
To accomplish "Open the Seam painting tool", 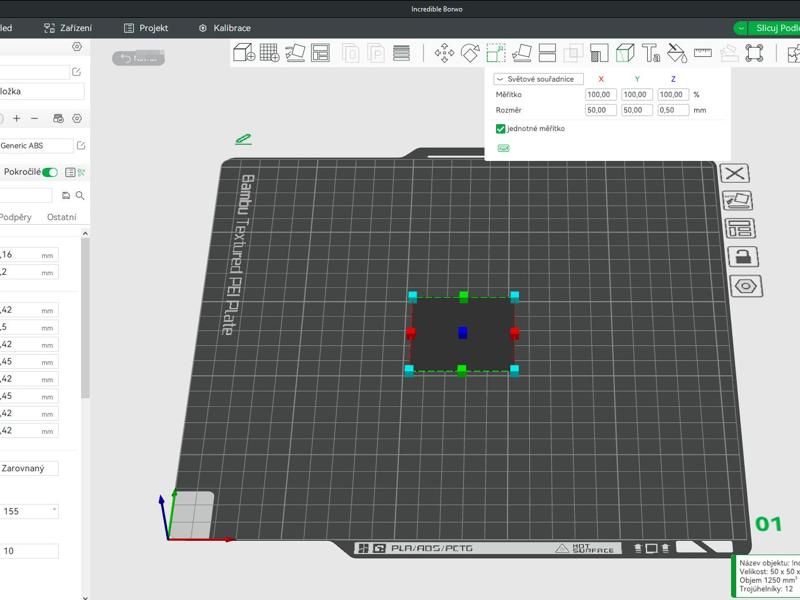I will pyautogui.click(x=625, y=53).
